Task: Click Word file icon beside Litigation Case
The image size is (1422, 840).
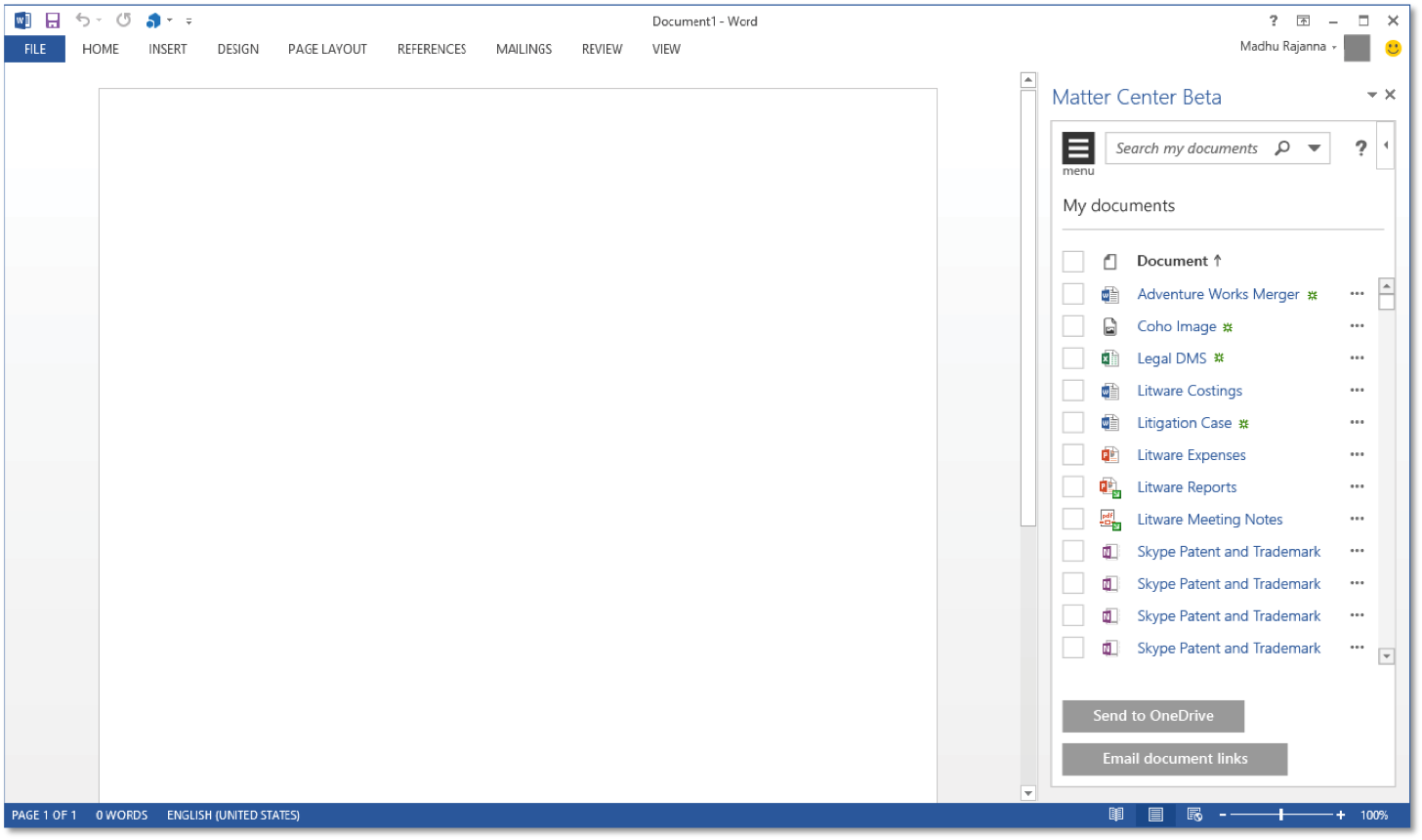Action: [1109, 423]
